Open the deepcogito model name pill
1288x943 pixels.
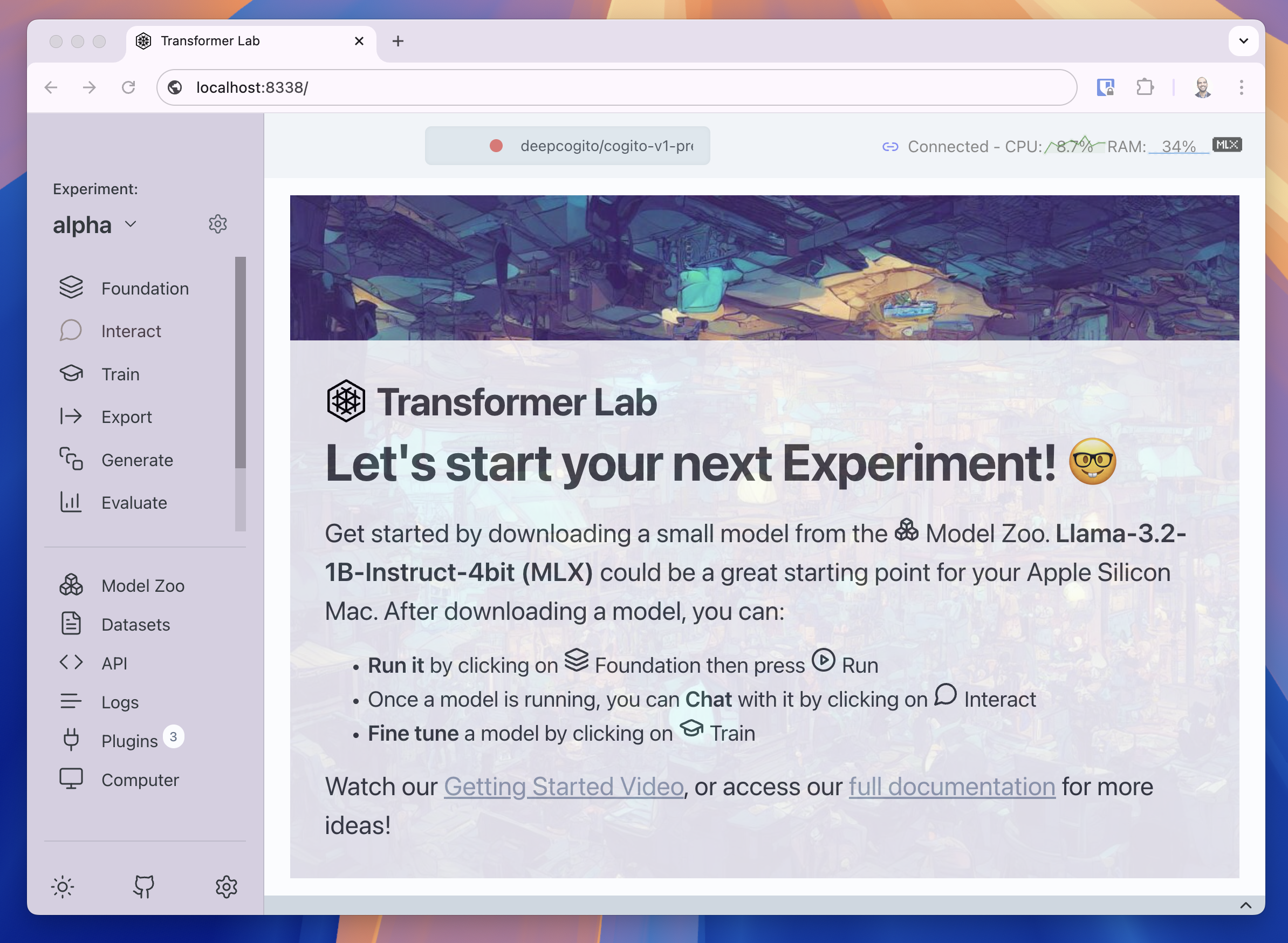pyautogui.click(x=607, y=146)
